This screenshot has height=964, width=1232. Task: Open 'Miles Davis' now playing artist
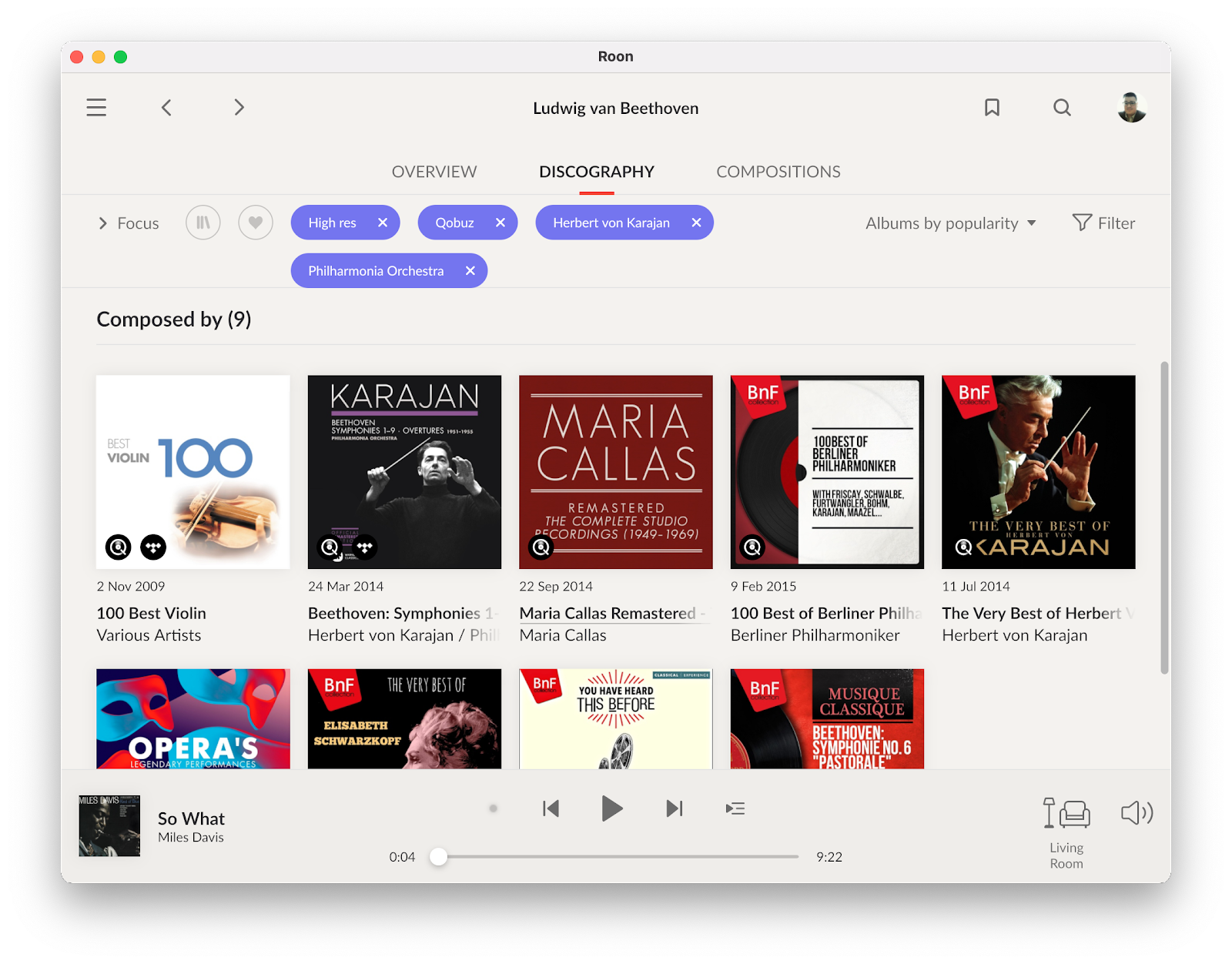click(x=191, y=838)
